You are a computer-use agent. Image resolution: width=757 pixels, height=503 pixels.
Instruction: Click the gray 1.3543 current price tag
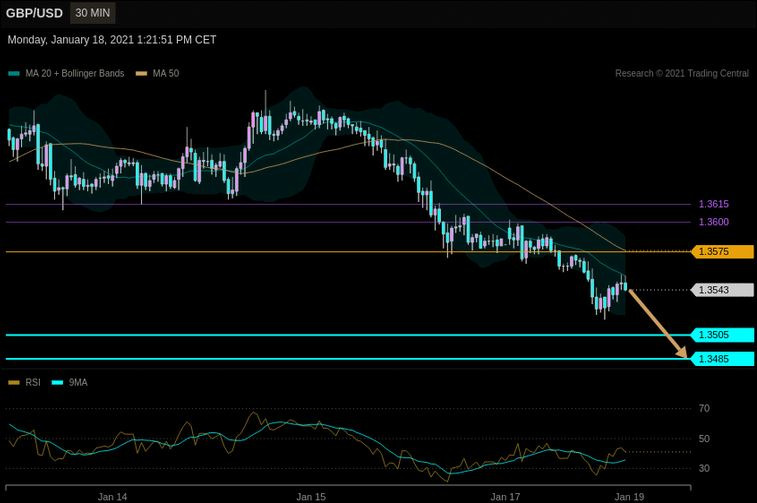point(722,290)
